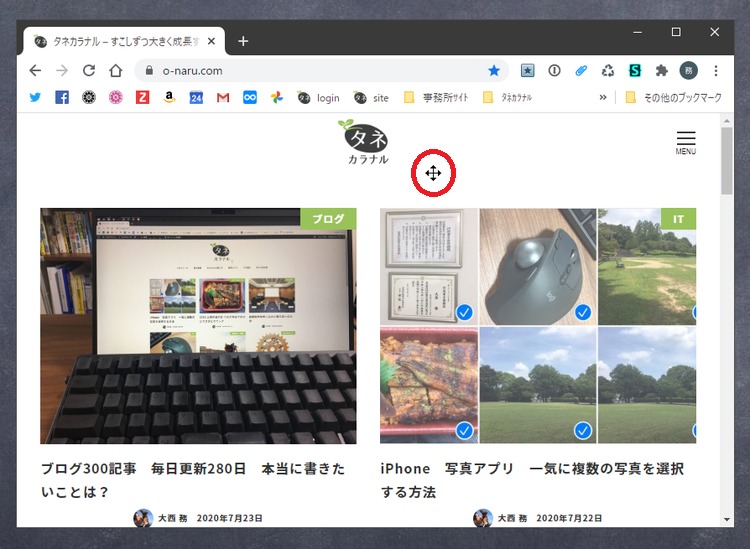The width and height of the screenshot is (750, 549).
Task: Open the circled 1 password extension
Action: pyautogui.click(x=554, y=71)
